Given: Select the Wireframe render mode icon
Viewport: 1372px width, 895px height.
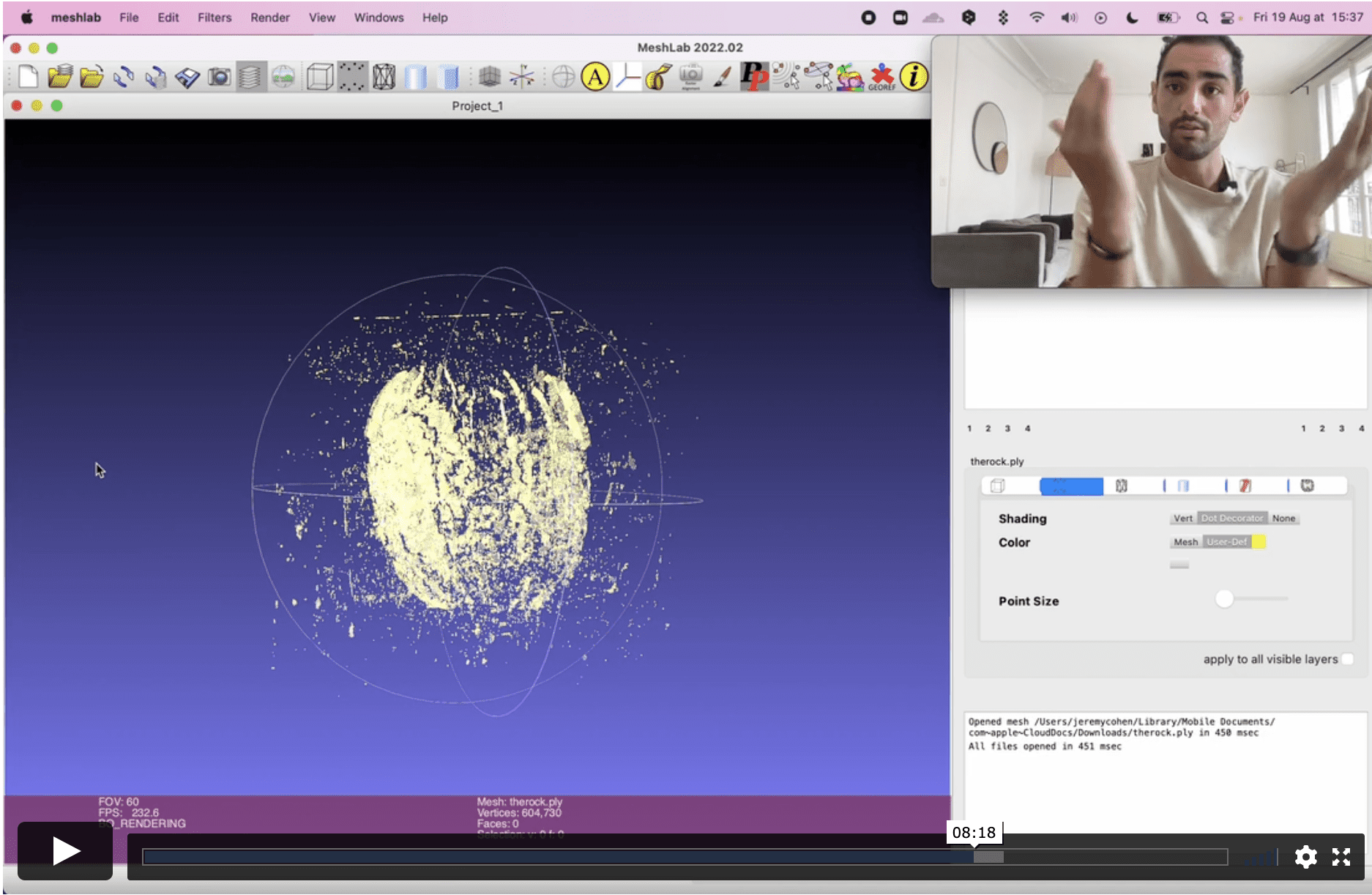Looking at the screenshot, I should [x=384, y=76].
